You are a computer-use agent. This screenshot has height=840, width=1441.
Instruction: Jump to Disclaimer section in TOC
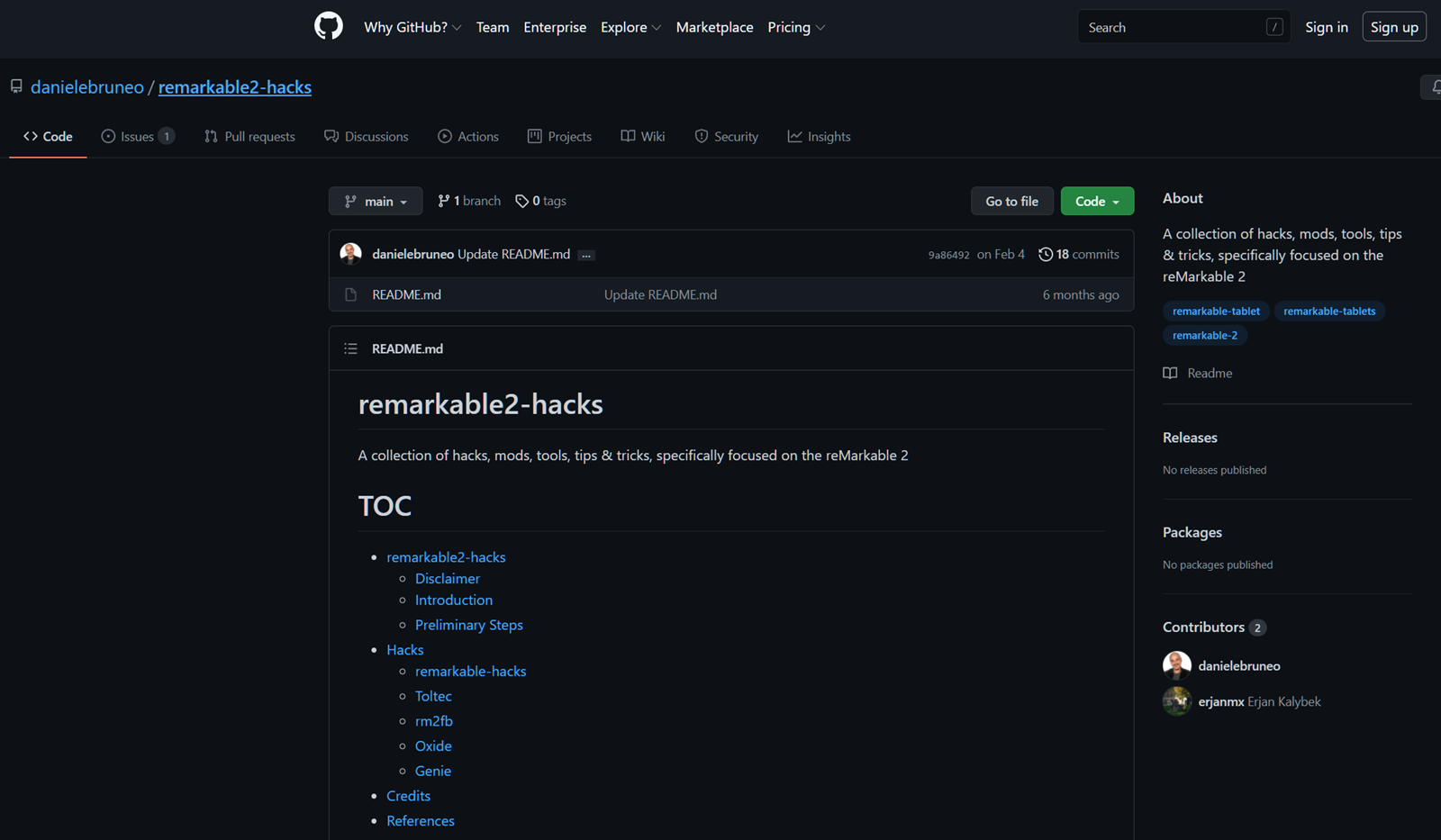point(448,578)
